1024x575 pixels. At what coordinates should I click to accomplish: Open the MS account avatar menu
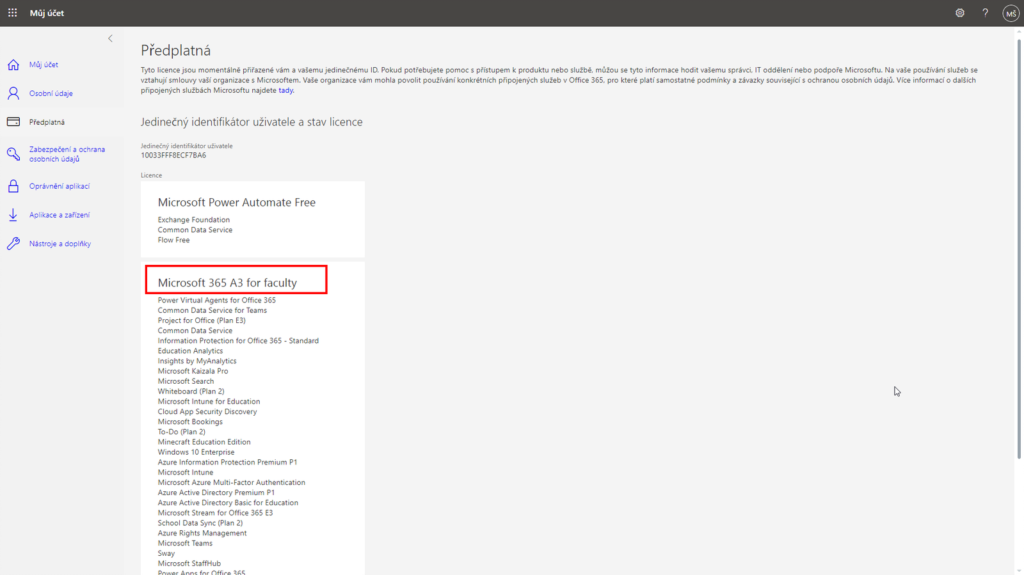[1010, 13]
